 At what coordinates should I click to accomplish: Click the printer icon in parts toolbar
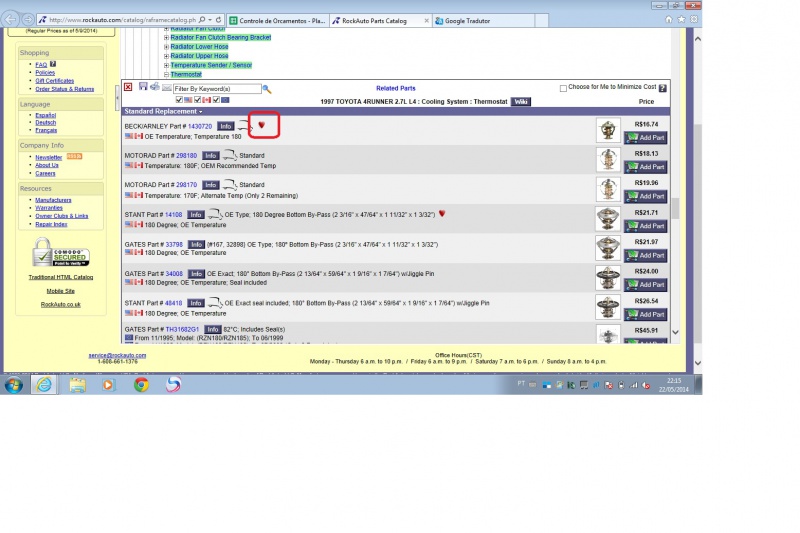[155, 87]
